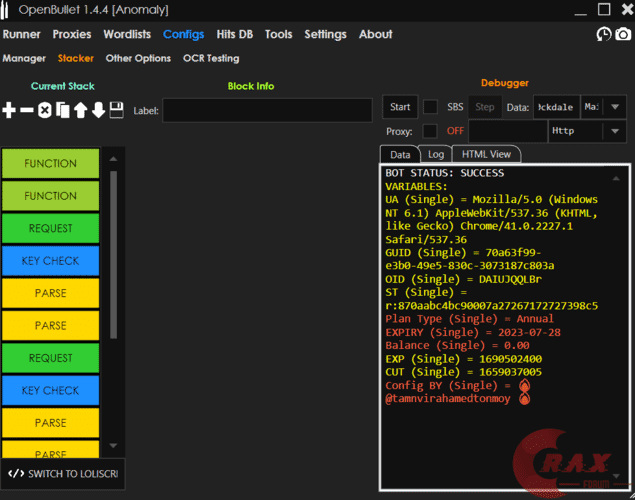Click the clock icon beside the camera
This screenshot has width=635, height=500.
(604, 34)
